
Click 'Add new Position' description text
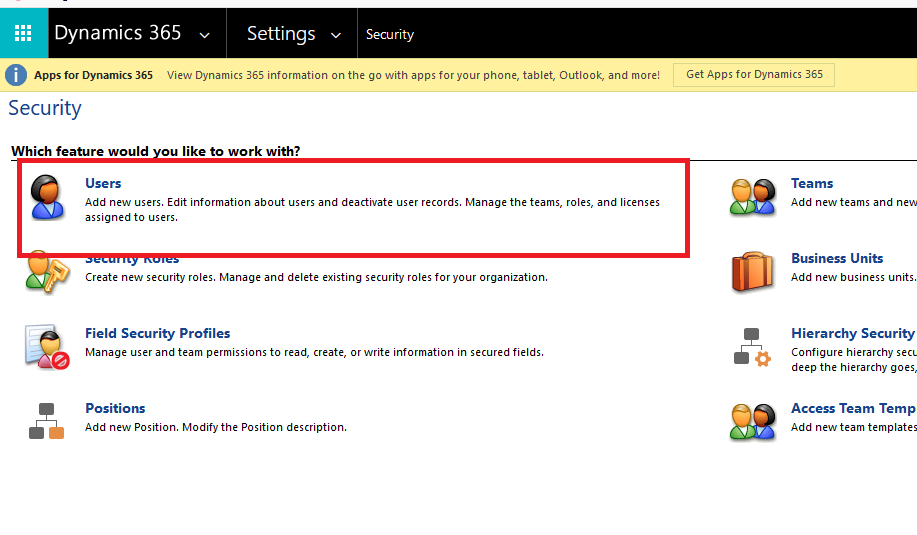pos(216,427)
